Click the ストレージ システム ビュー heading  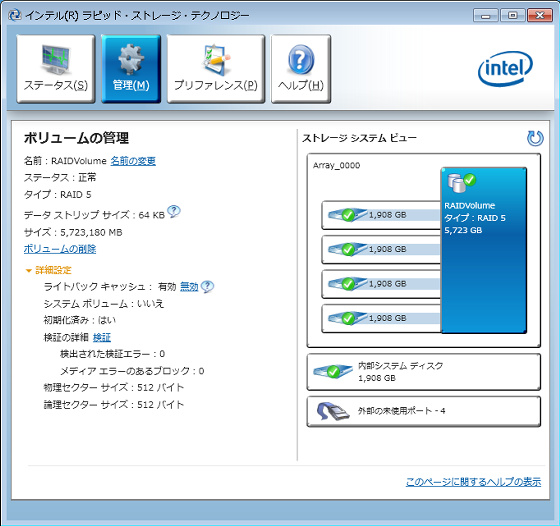[360, 138]
